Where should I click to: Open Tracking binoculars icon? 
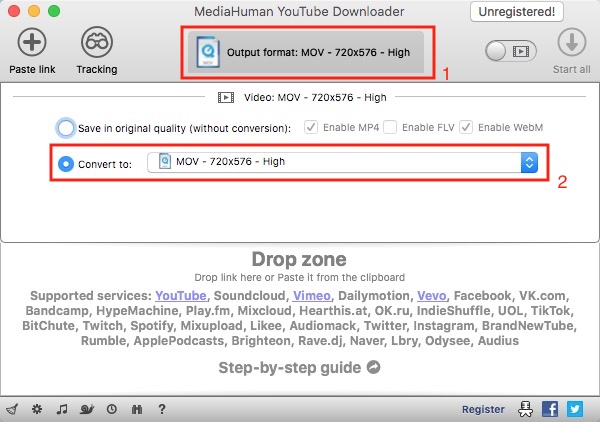click(x=97, y=42)
